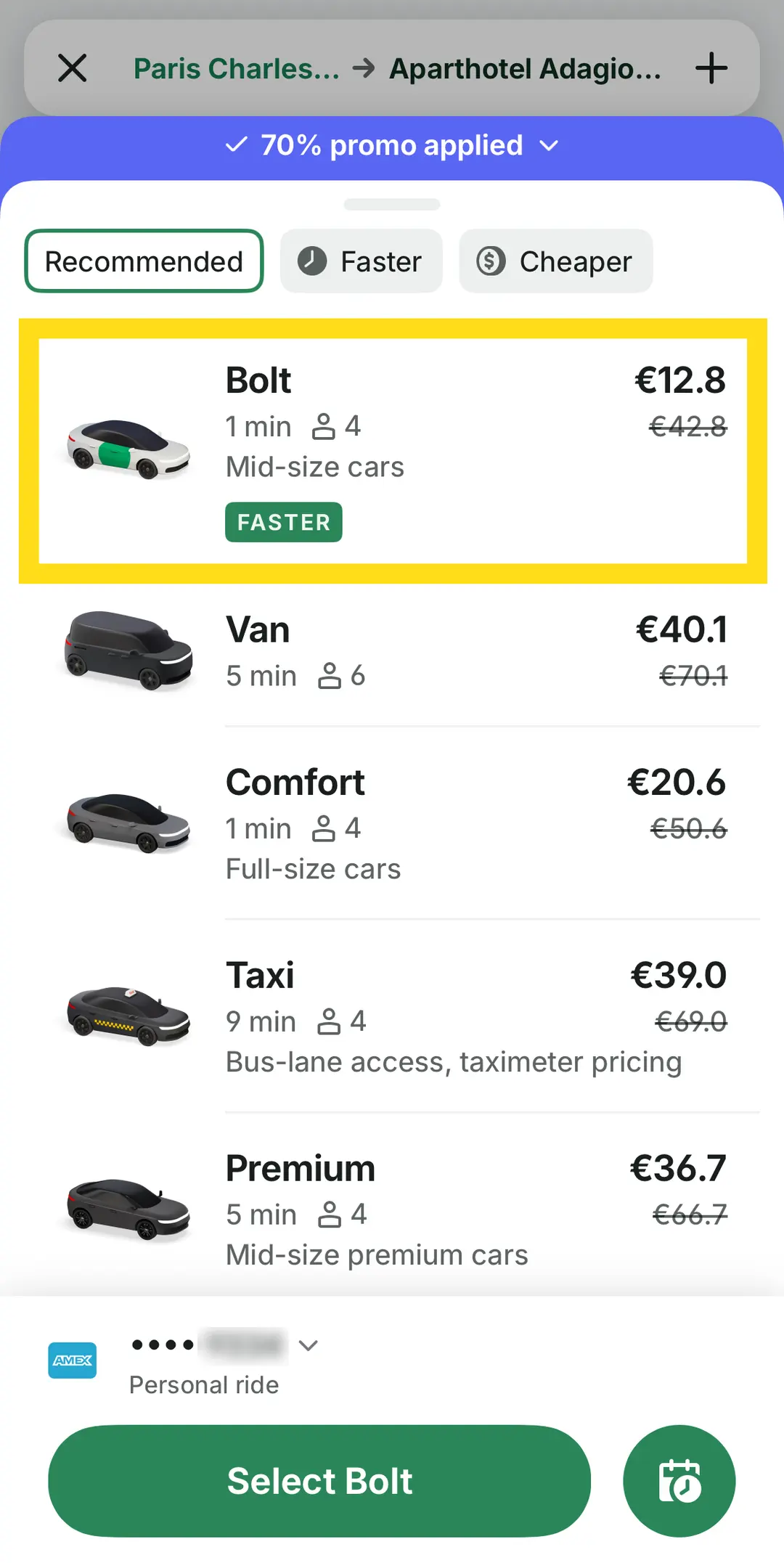Close the ride selection with X icon
Screen dimensions: 784x1563
pos(73,68)
